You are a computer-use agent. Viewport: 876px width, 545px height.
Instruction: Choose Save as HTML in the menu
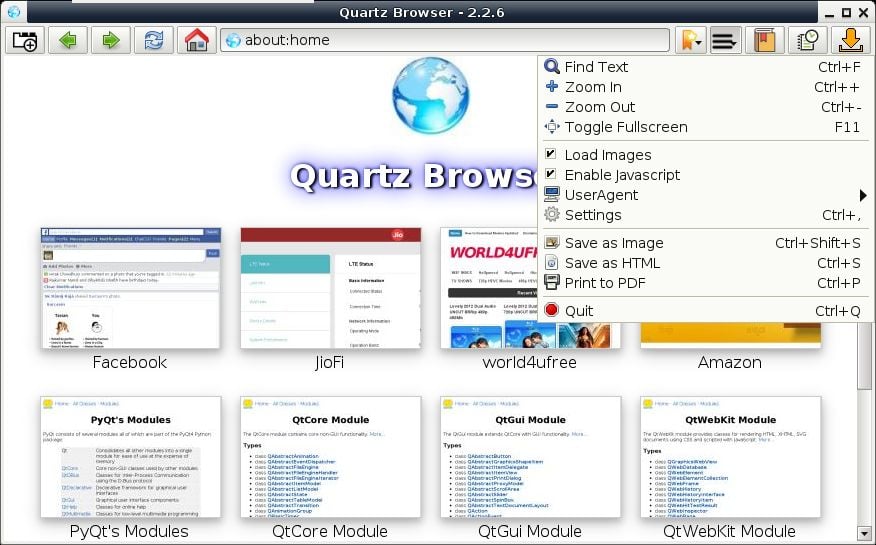pyautogui.click(x=706, y=263)
